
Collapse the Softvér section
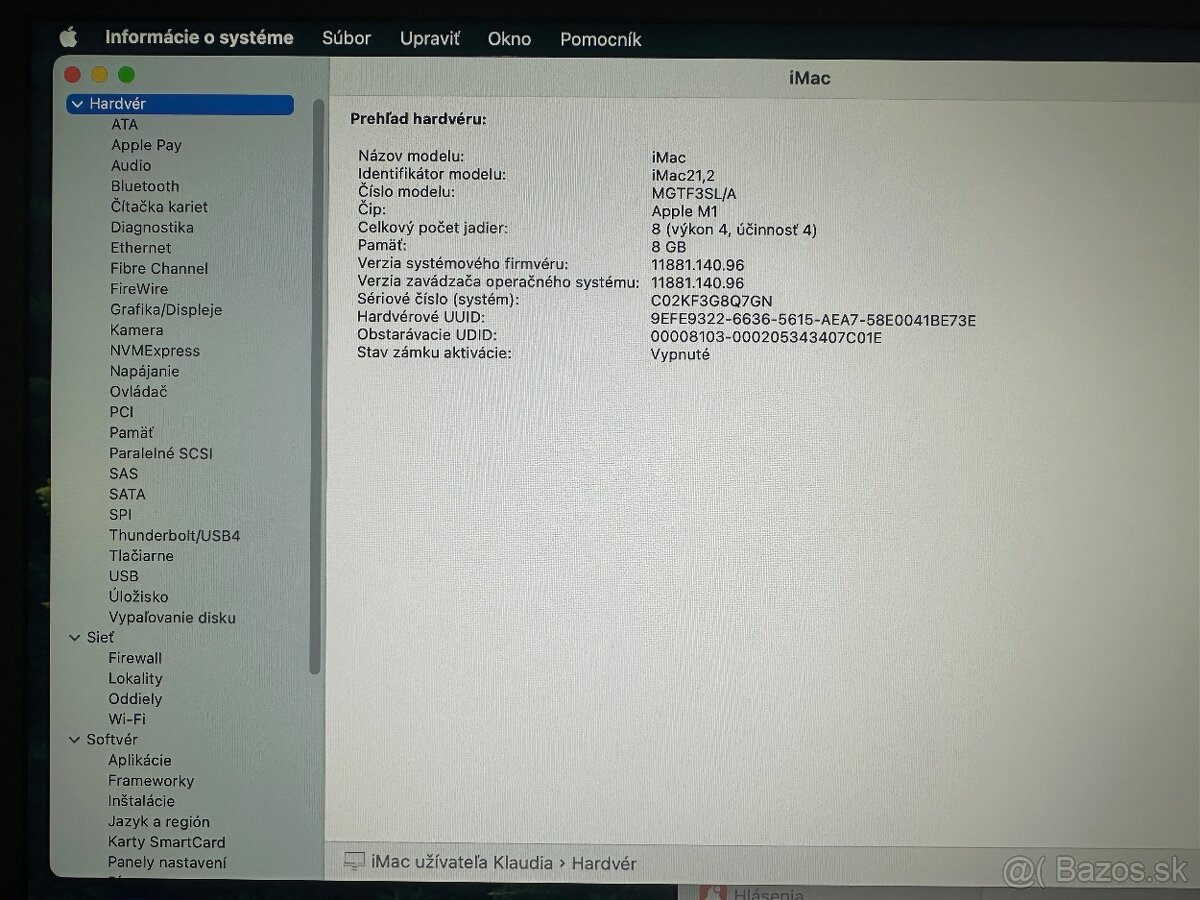[74, 739]
